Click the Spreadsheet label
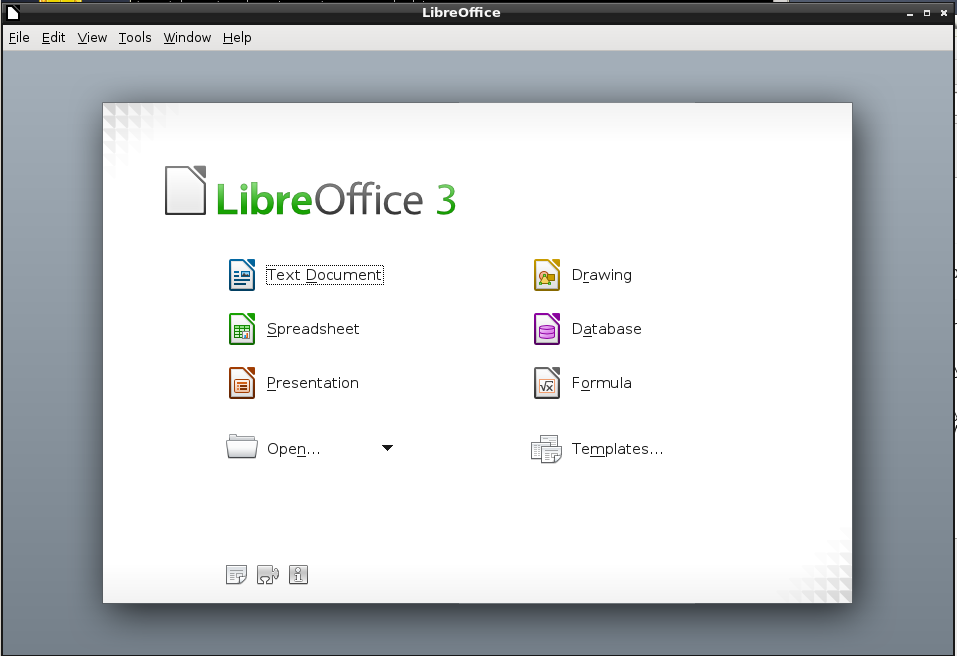The image size is (957, 656). click(313, 329)
